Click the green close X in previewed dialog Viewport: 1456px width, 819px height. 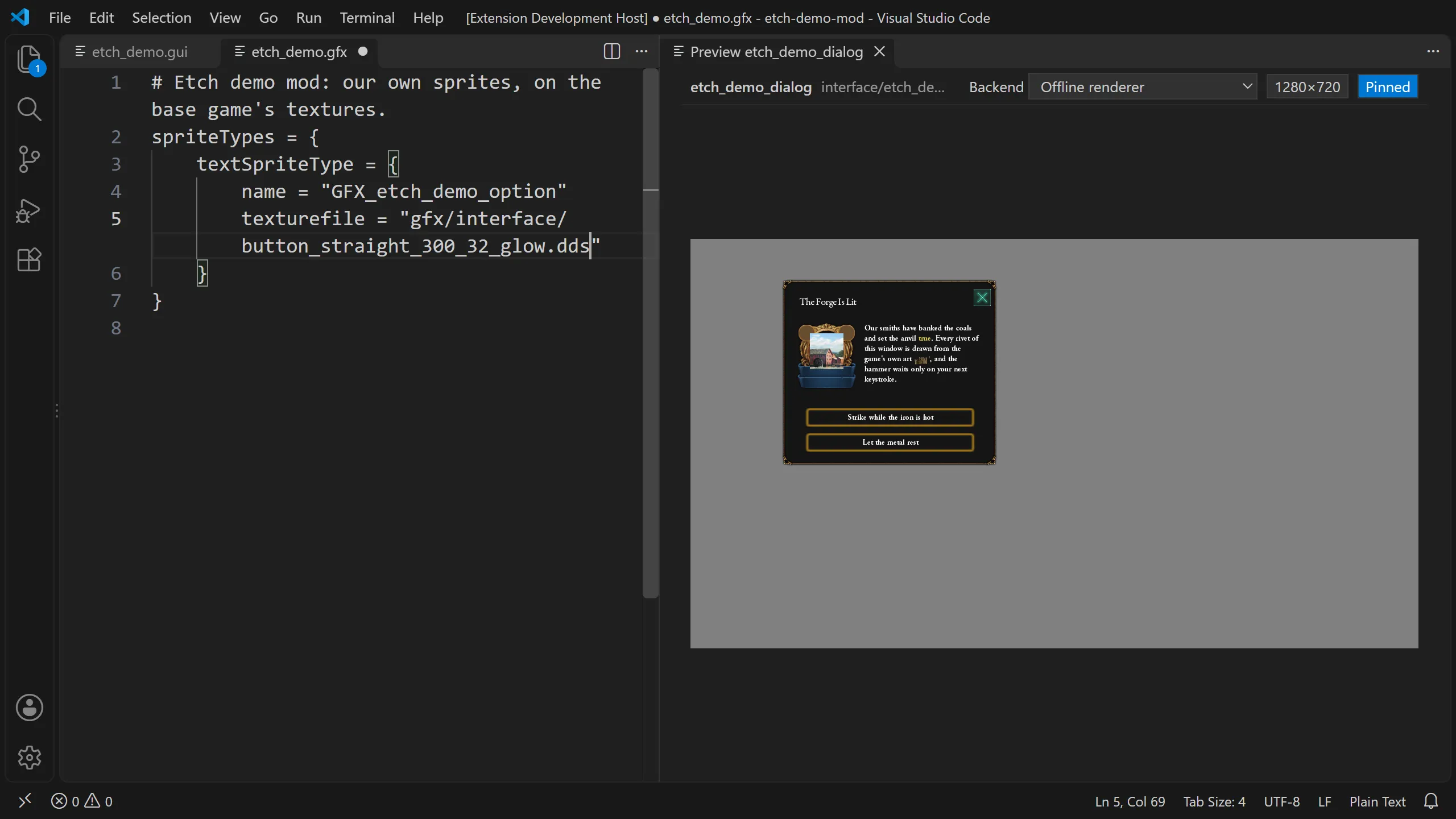pyautogui.click(x=982, y=297)
